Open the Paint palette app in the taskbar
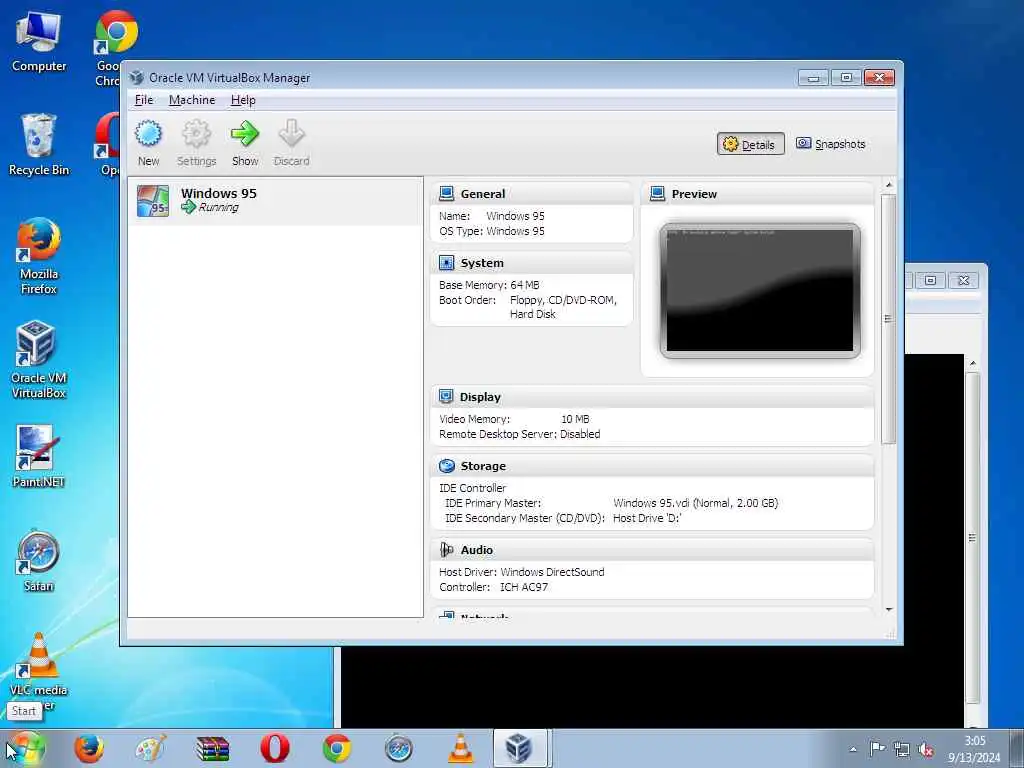Image resolution: width=1024 pixels, height=768 pixels. (151, 748)
